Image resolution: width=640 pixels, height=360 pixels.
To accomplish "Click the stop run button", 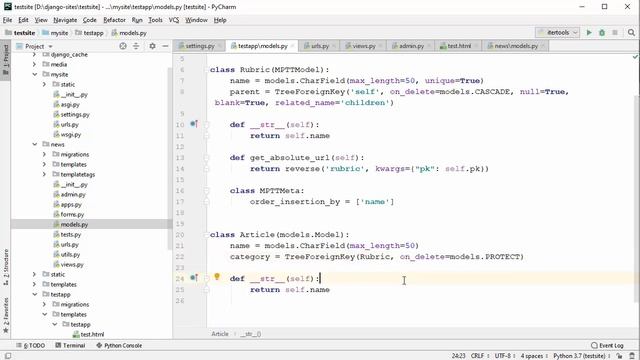I will tap(615, 33).
